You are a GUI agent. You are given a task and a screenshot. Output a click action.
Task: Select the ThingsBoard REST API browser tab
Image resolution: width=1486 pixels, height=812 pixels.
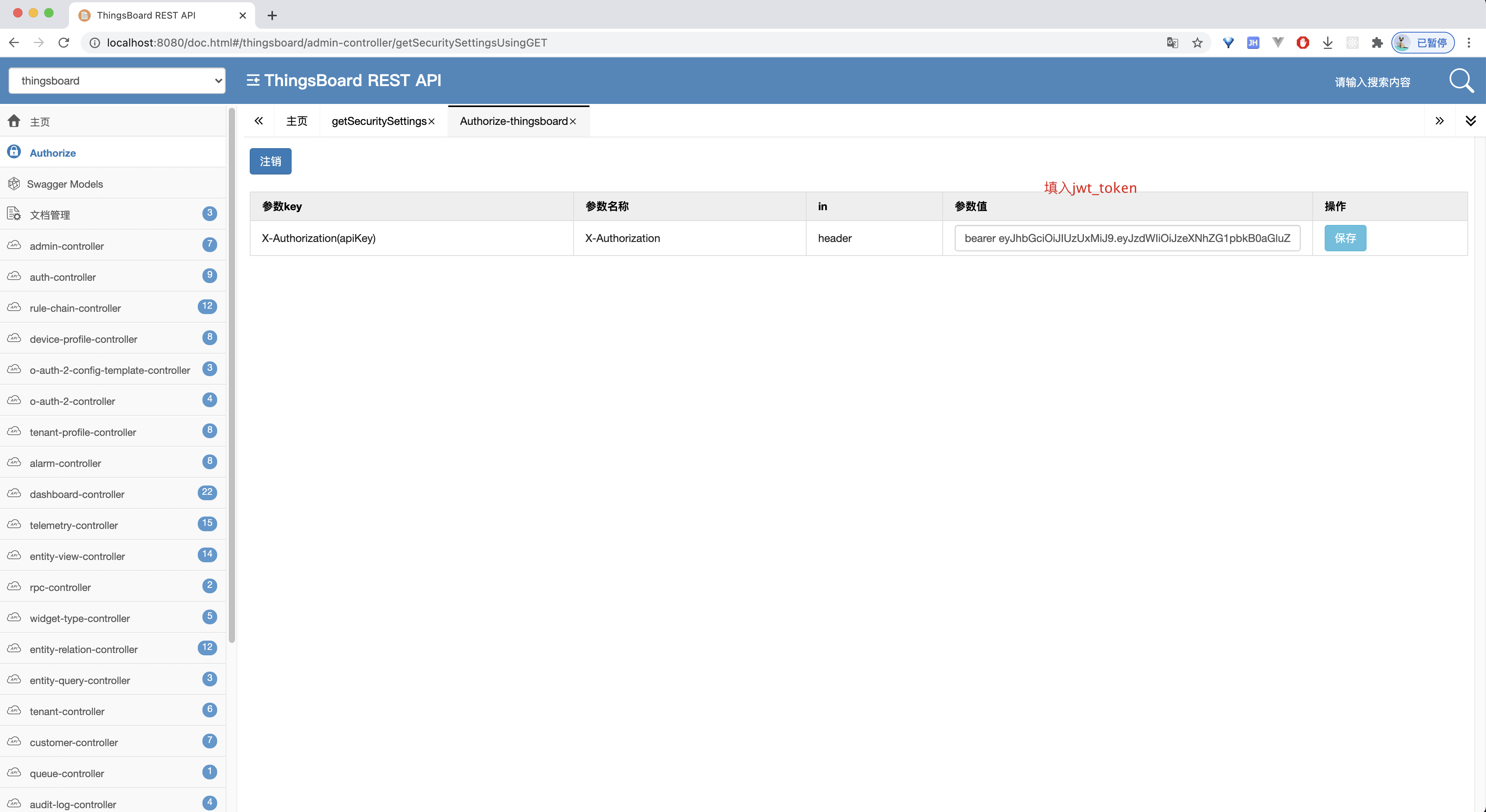coord(162,16)
